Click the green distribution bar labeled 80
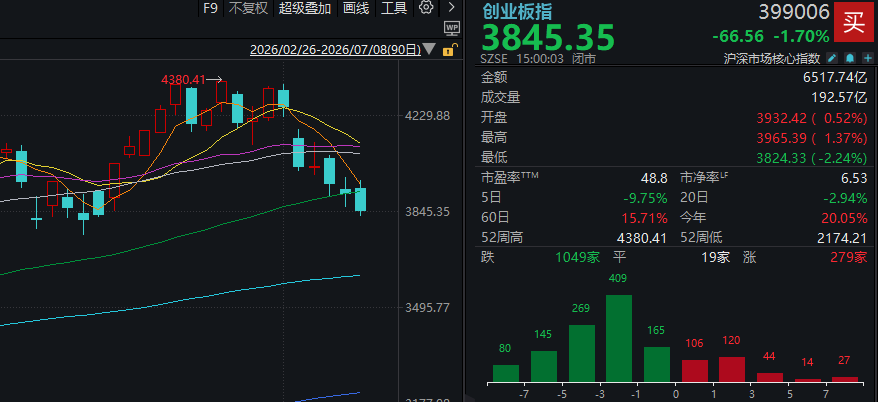 pyautogui.click(x=506, y=373)
